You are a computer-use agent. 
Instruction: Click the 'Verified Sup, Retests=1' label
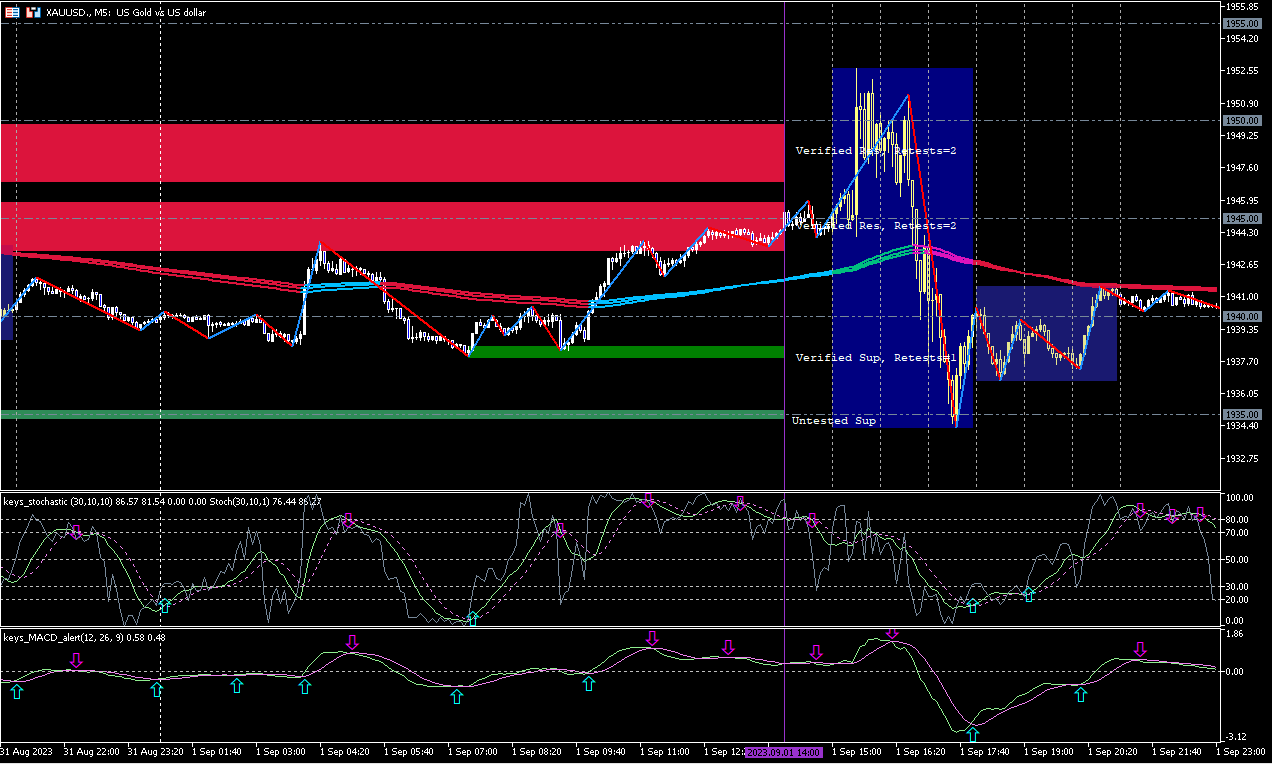[875, 357]
